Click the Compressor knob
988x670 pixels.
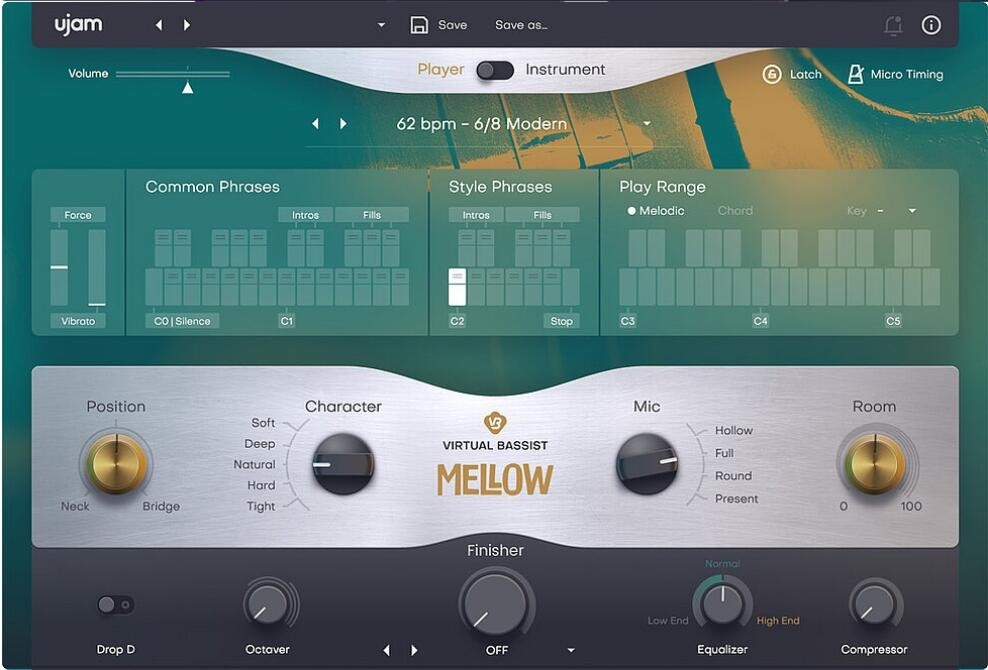click(874, 605)
